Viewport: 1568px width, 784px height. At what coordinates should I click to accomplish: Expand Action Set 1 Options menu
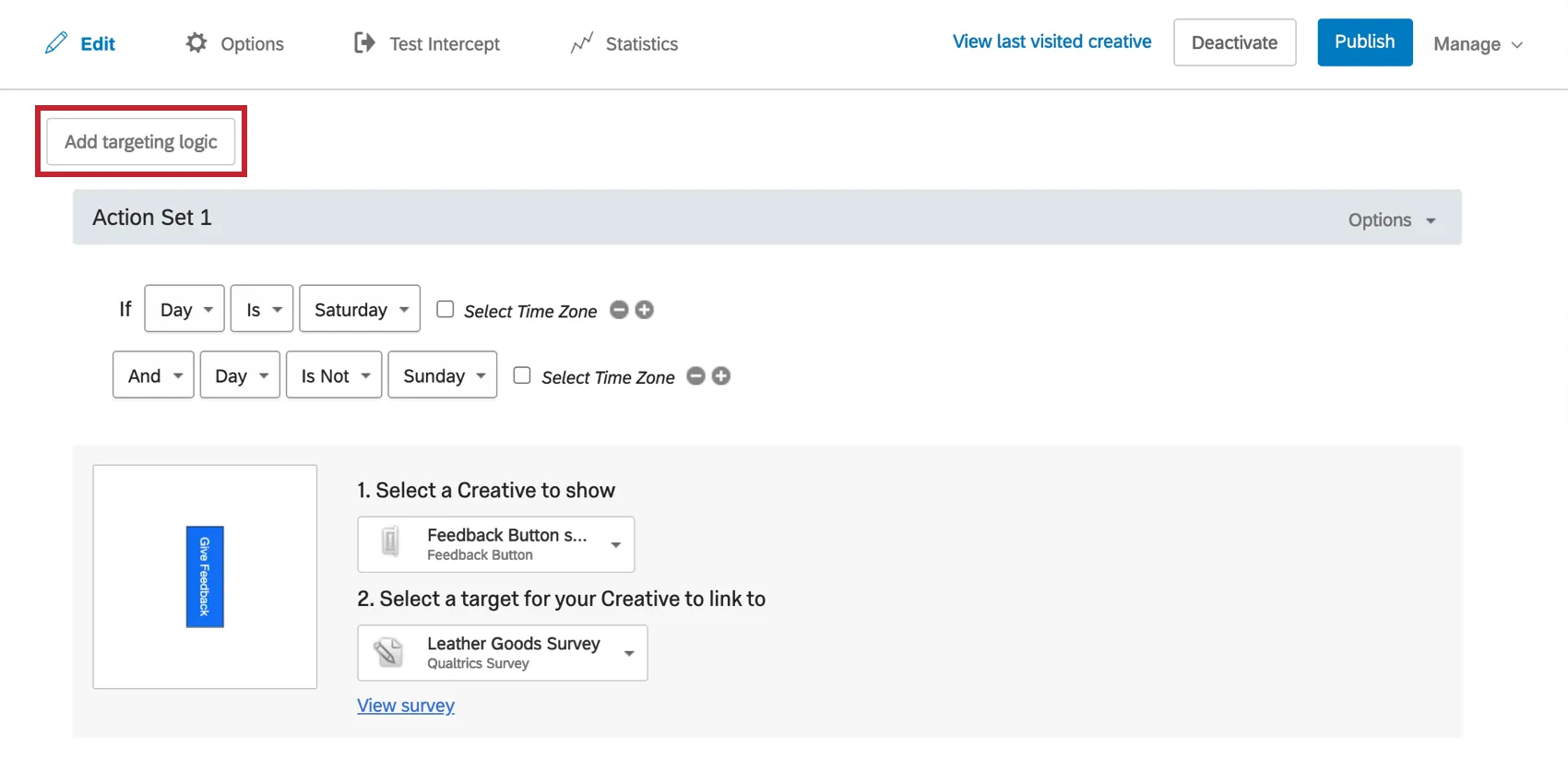coord(1392,220)
